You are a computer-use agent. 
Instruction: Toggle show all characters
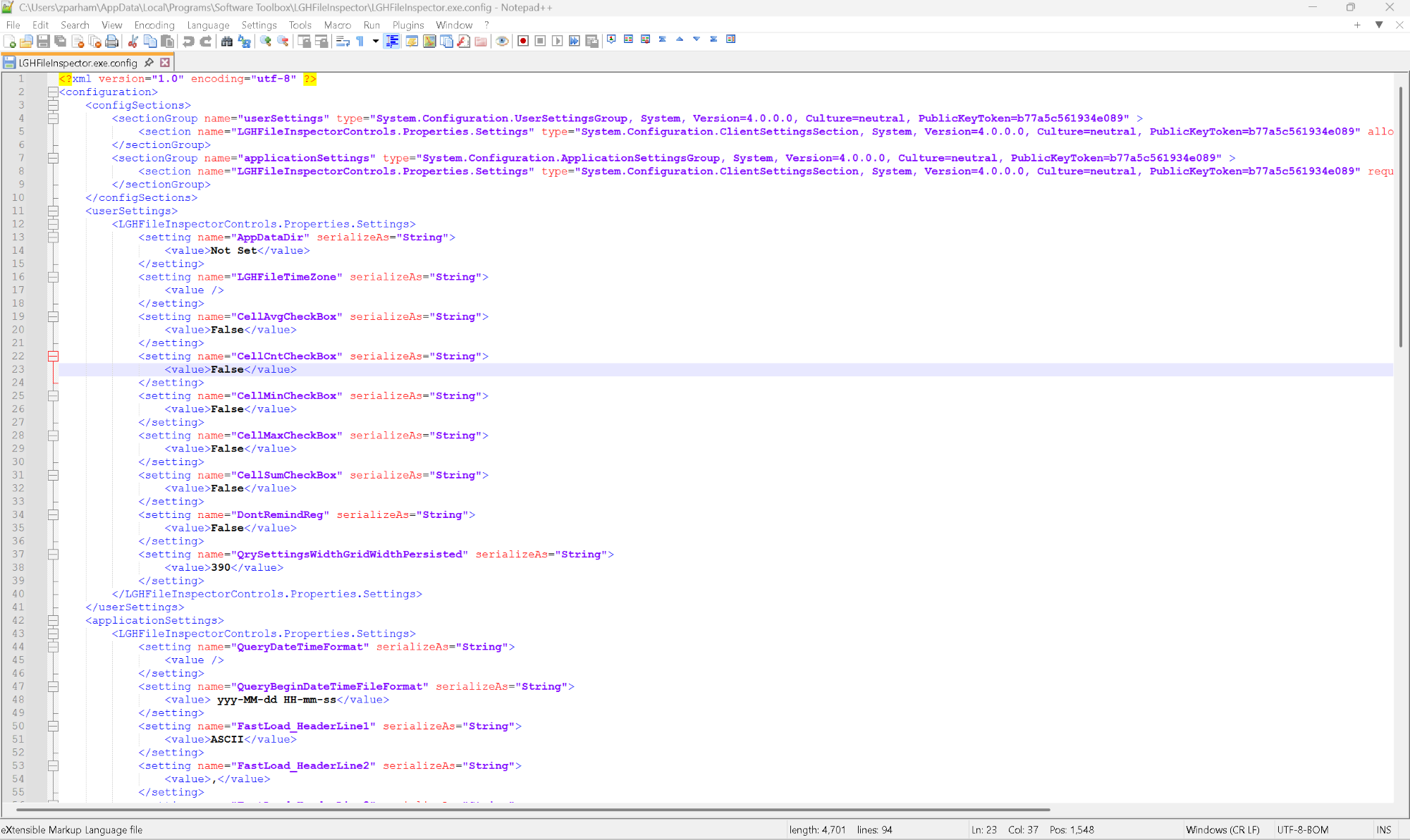click(360, 41)
